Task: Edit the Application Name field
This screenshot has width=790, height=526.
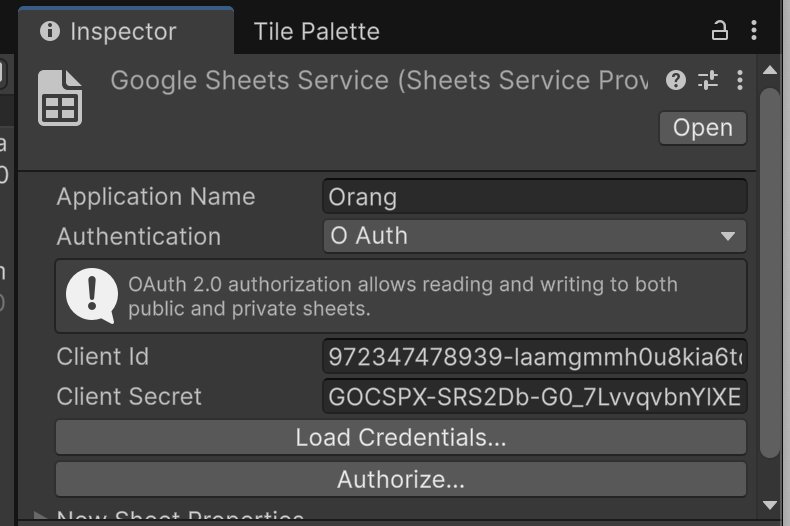Action: (x=535, y=196)
